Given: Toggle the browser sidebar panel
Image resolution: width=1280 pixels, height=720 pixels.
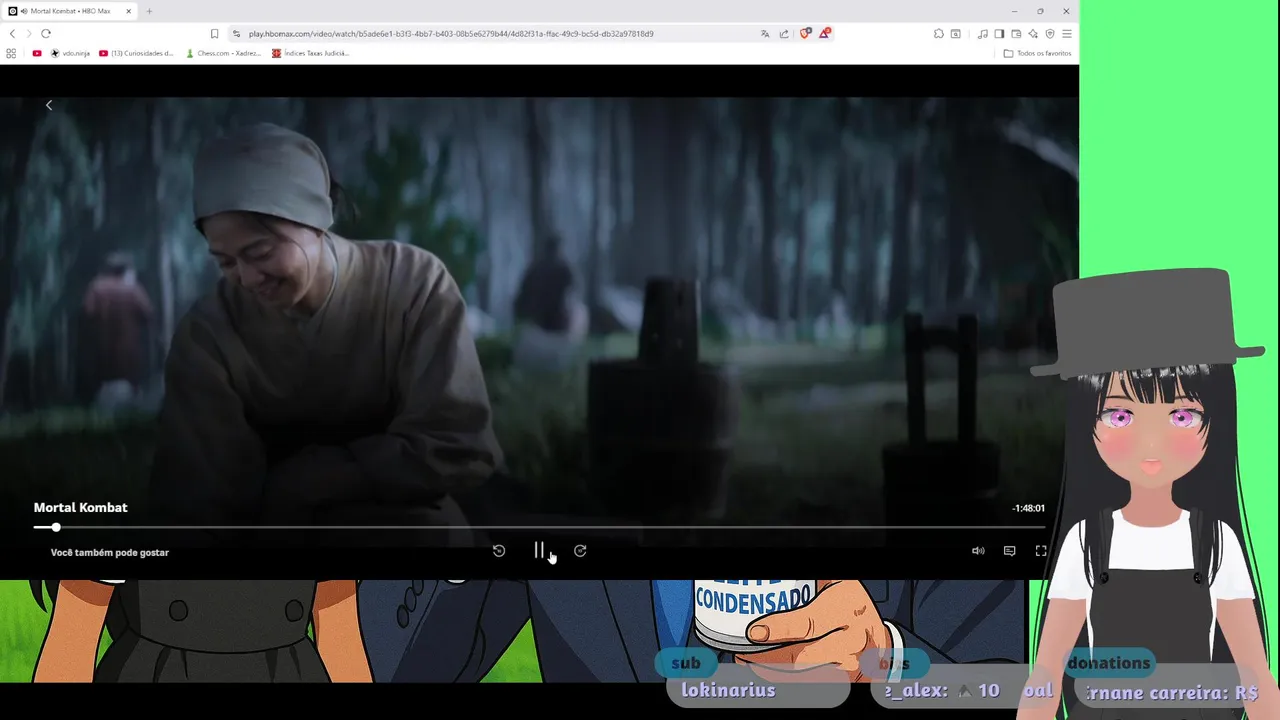Looking at the screenshot, I should [999, 33].
